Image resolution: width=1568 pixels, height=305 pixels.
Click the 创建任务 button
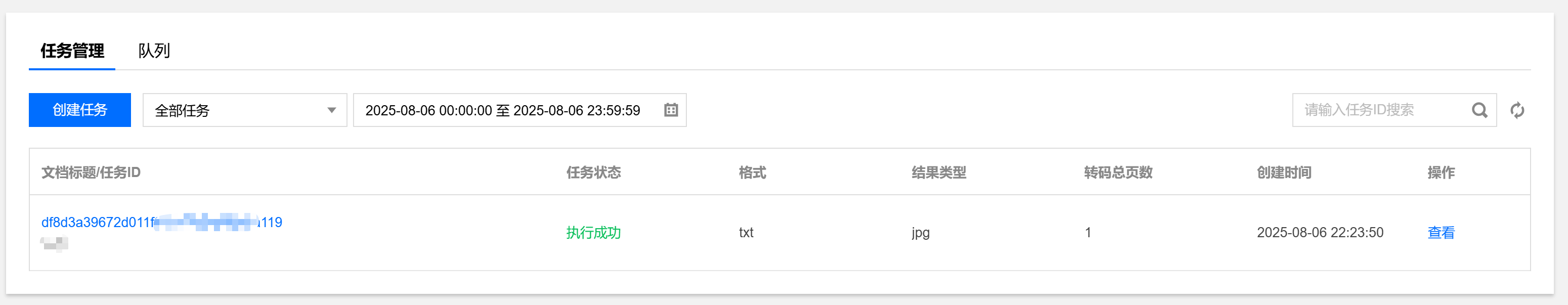pos(80,110)
